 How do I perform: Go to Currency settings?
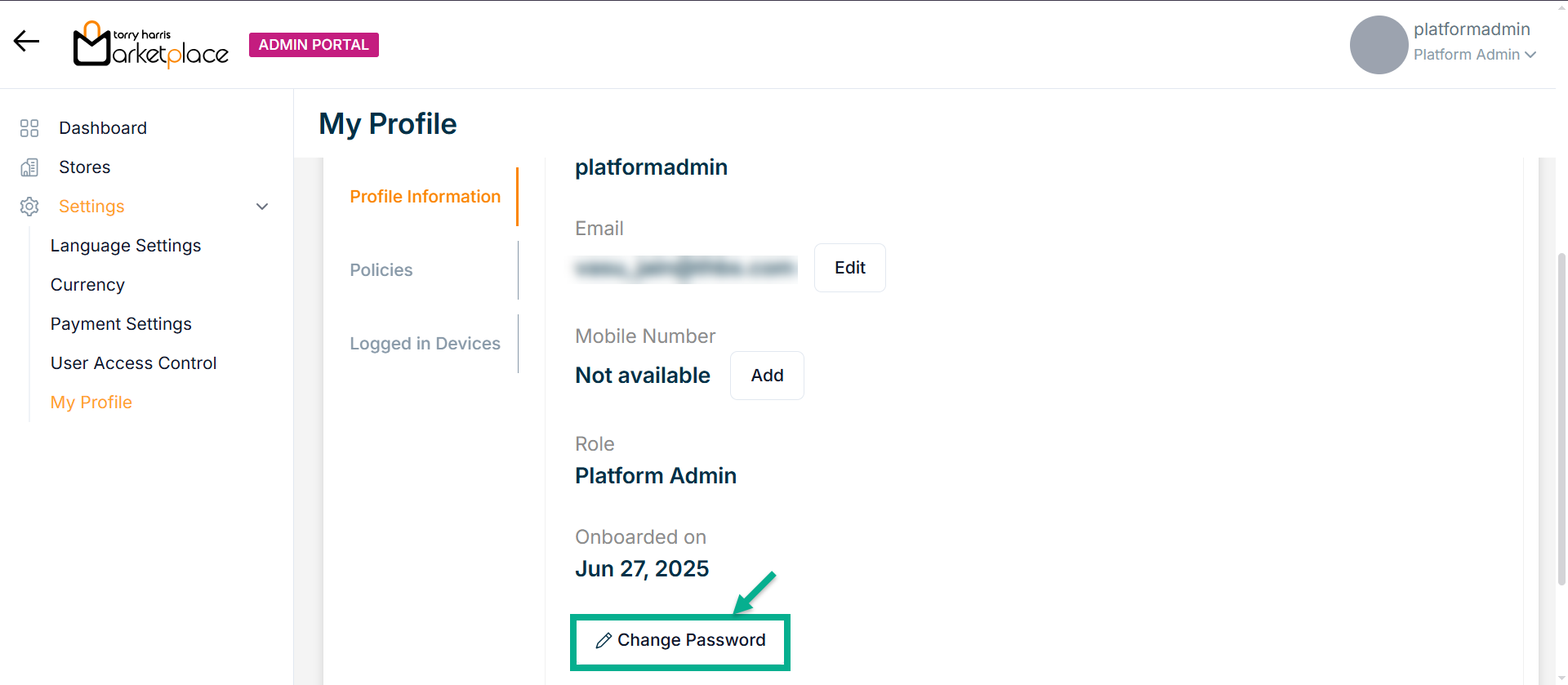point(87,285)
